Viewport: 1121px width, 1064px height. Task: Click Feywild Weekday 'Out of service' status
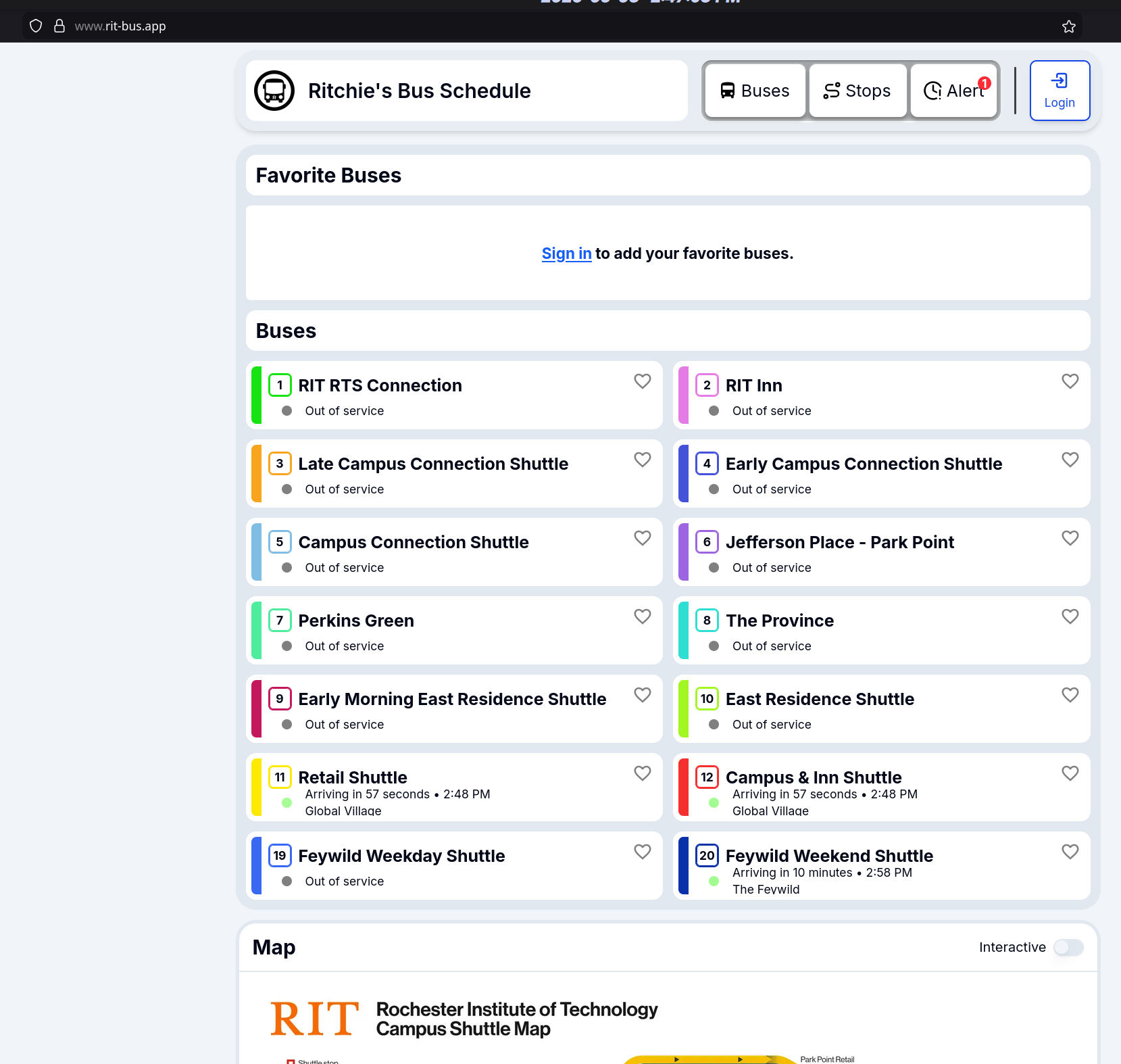tap(344, 881)
